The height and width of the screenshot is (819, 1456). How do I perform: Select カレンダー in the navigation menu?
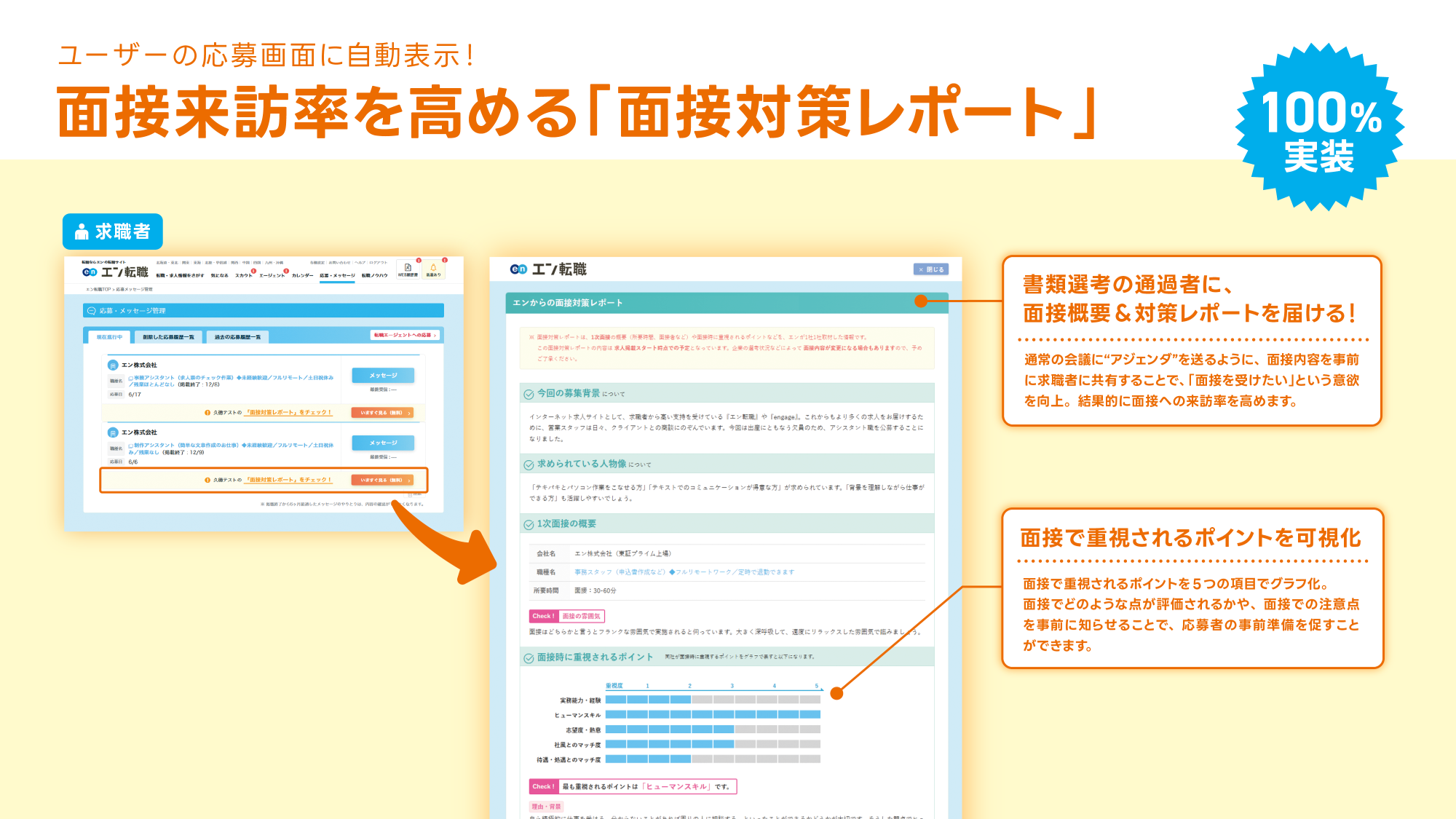(x=301, y=274)
